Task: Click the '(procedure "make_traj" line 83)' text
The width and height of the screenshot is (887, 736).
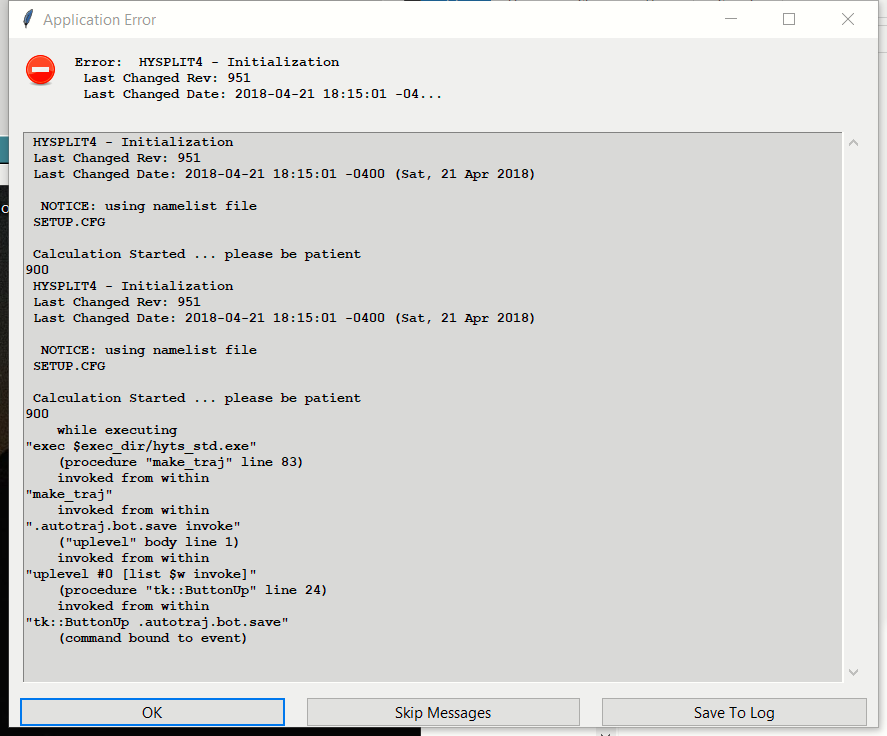Action: click(x=181, y=462)
